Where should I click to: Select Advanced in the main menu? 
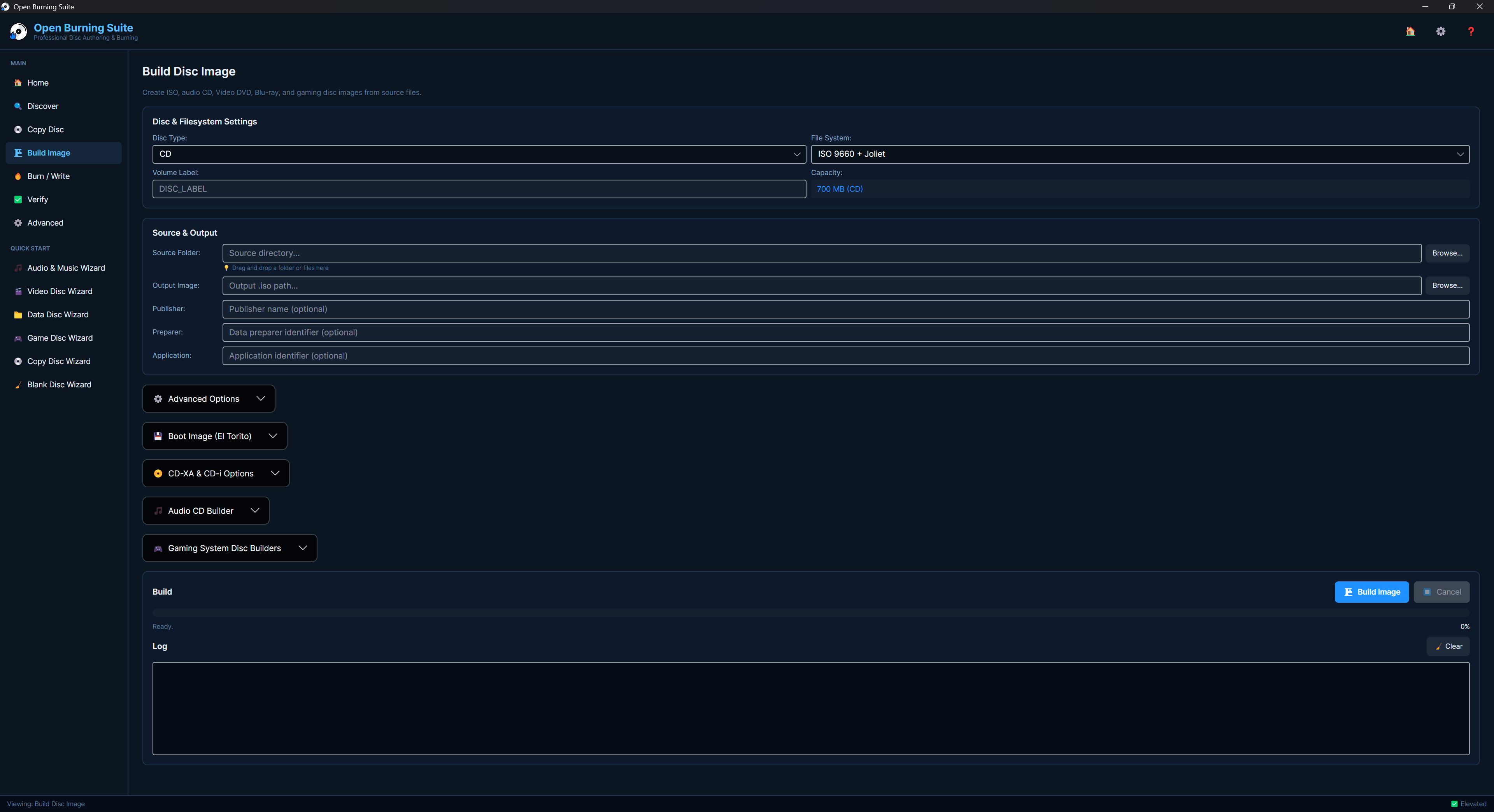pos(64,222)
